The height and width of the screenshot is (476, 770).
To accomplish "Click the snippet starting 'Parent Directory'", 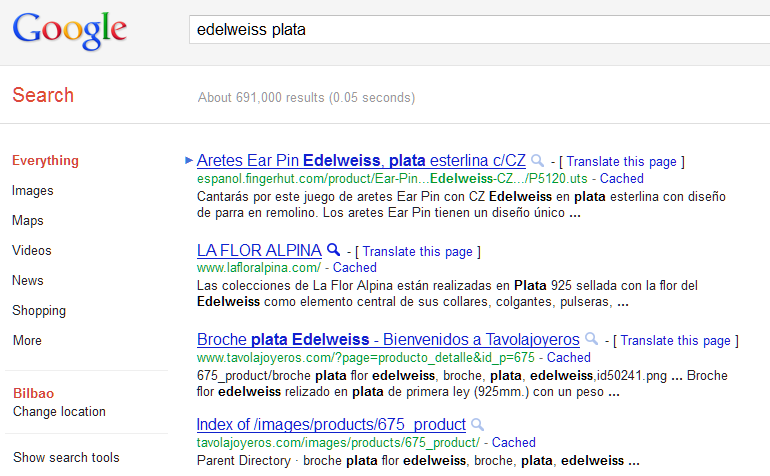I will [418, 461].
